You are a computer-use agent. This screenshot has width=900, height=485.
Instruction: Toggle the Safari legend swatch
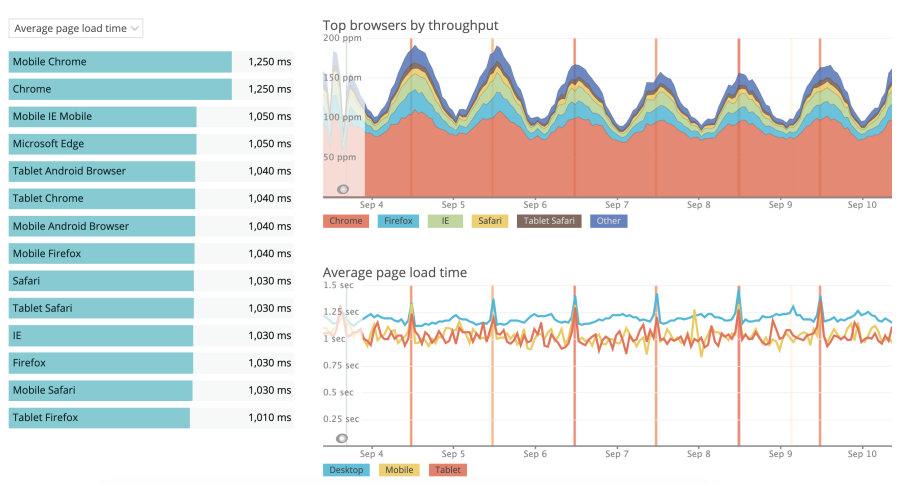pos(489,221)
